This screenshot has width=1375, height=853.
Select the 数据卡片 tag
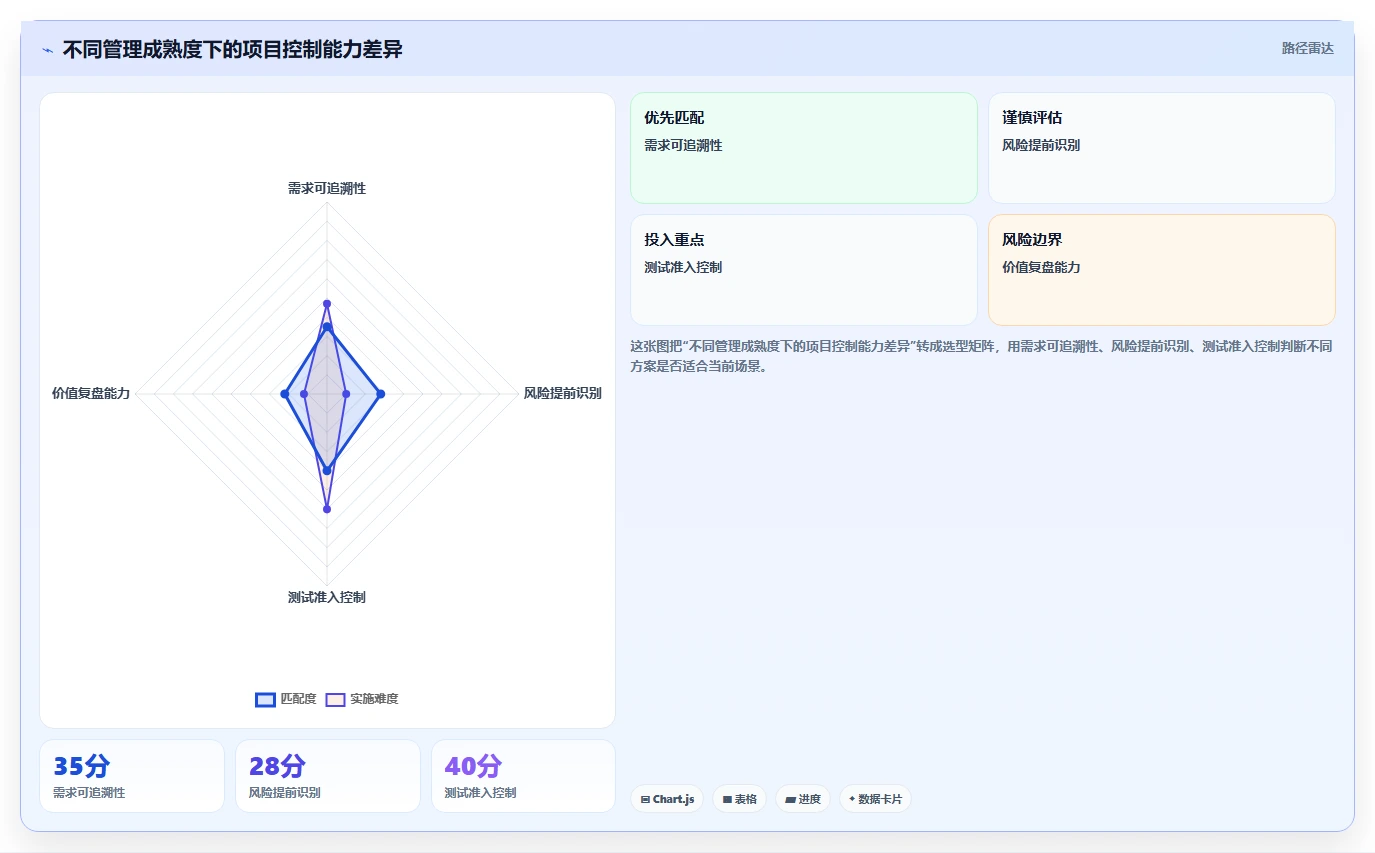875,799
